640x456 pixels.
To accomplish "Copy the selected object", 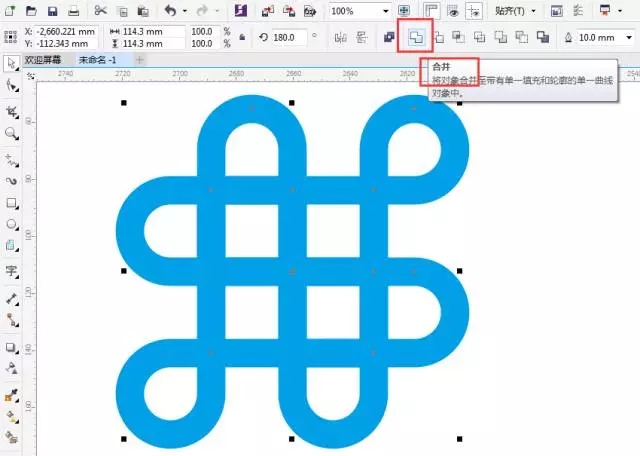I will (x=122, y=11).
